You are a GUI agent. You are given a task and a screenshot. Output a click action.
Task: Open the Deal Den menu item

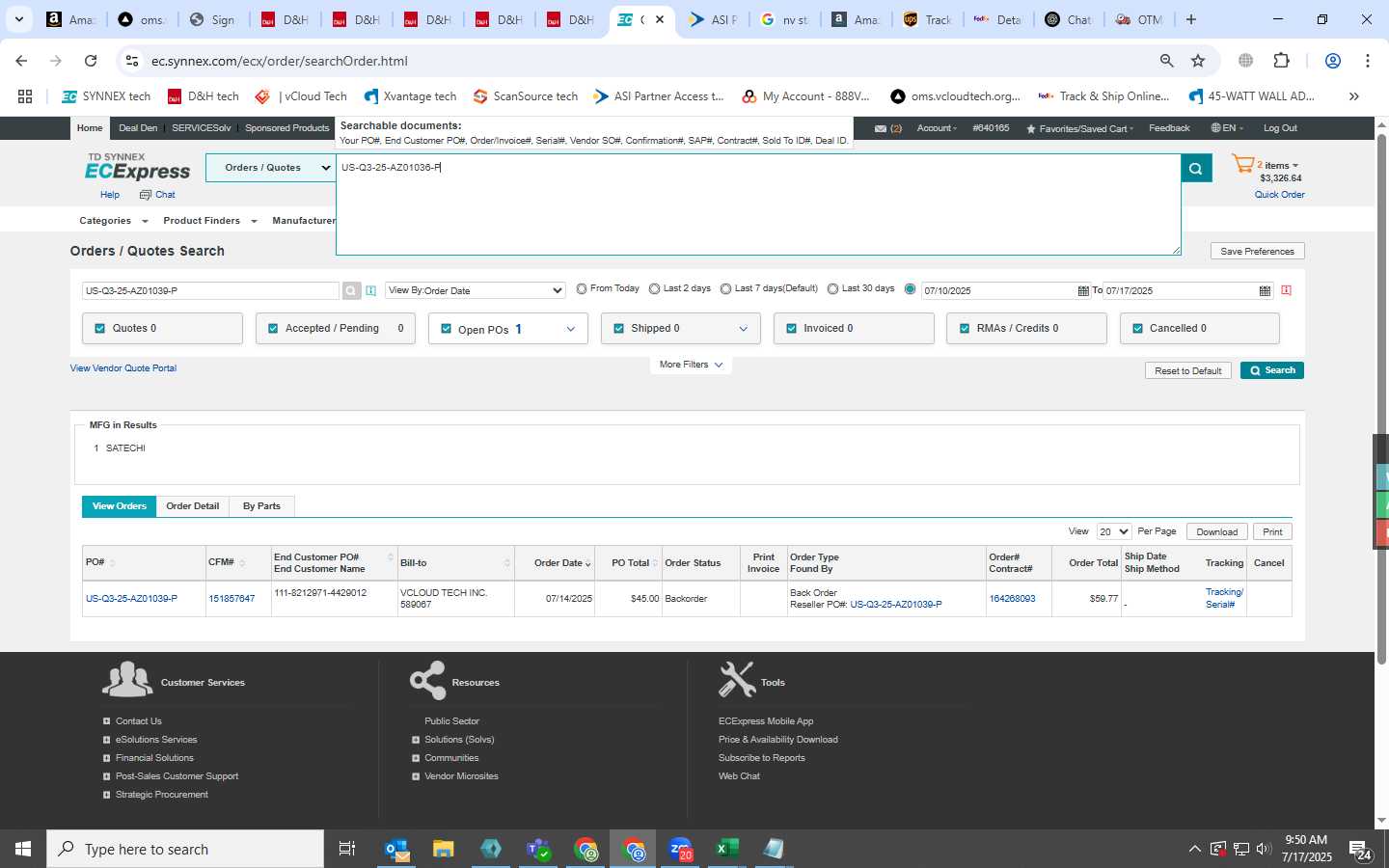tap(138, 128)
